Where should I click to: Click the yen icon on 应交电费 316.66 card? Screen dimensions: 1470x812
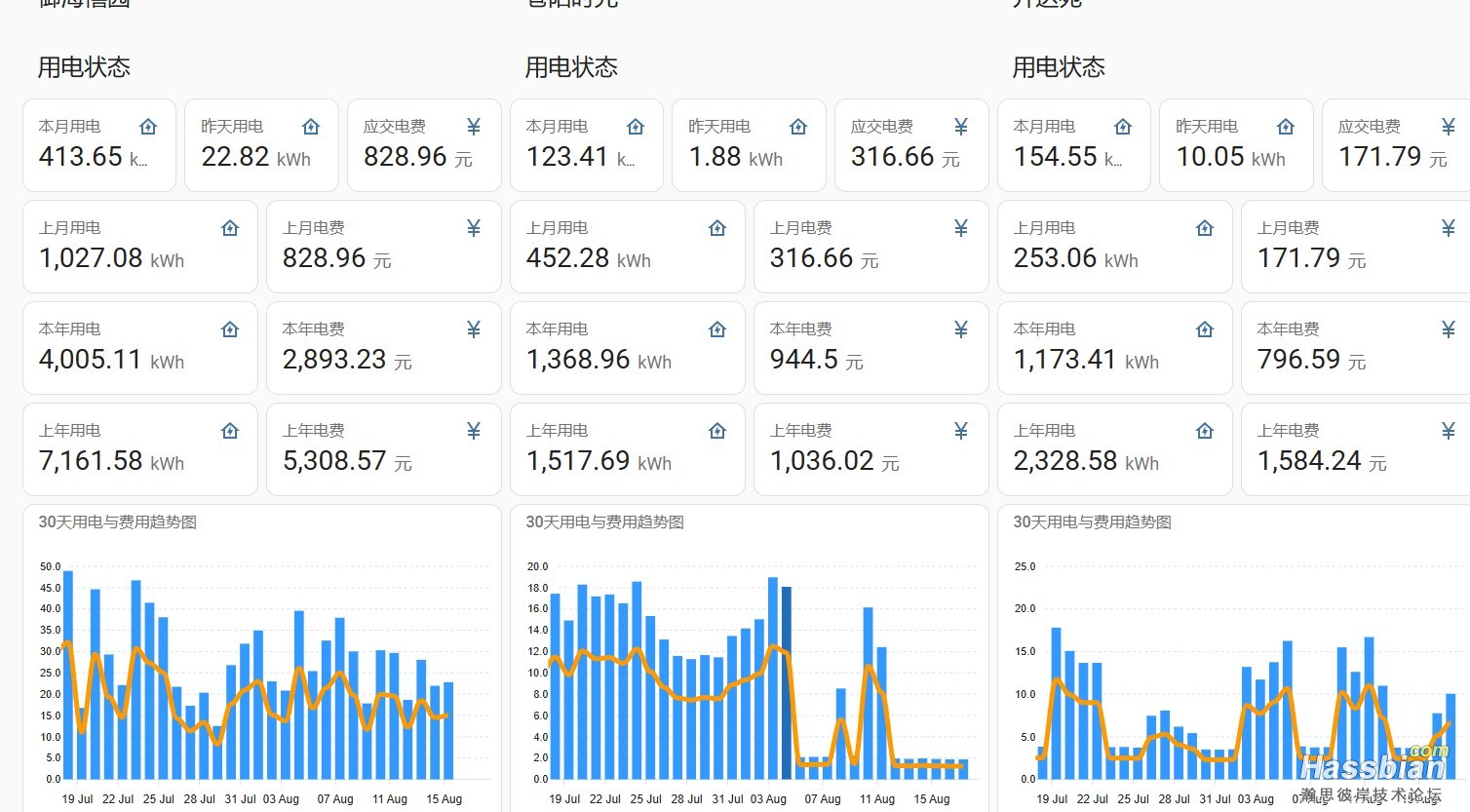coord(961,127)
